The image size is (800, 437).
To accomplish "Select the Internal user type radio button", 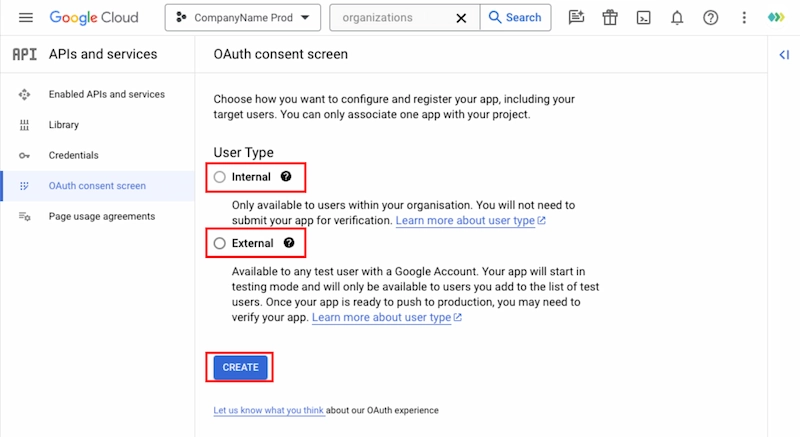I will (x=220, y=177).
